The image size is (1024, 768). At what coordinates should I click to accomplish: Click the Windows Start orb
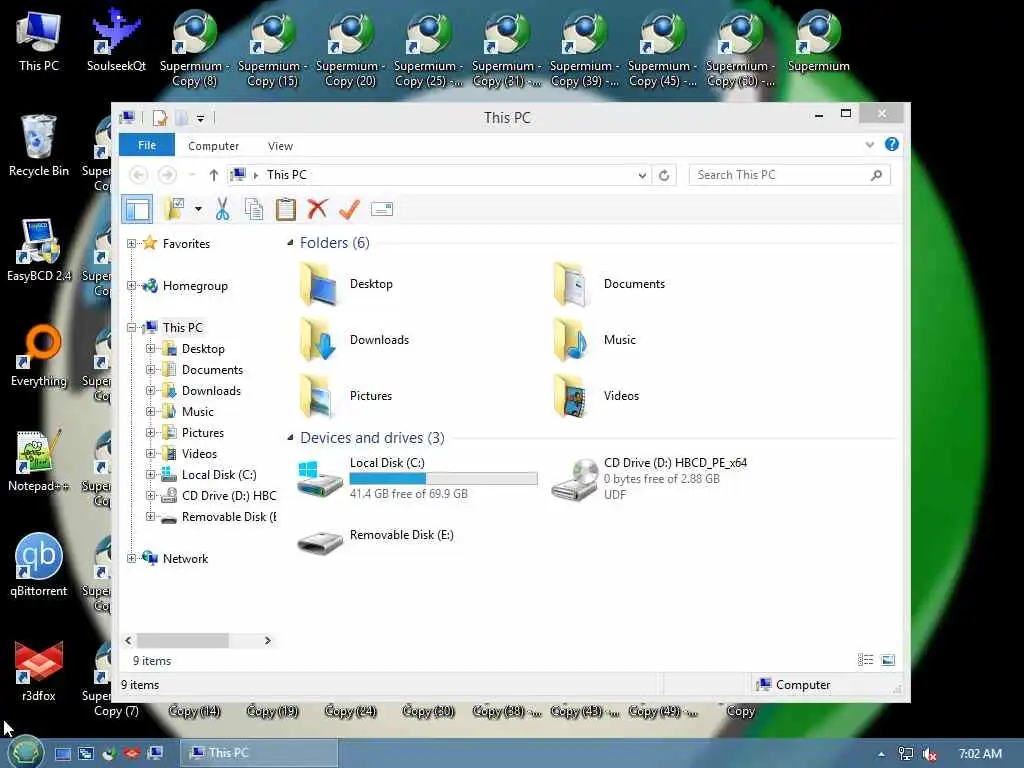pyautogui.click(x=25, y=752)
